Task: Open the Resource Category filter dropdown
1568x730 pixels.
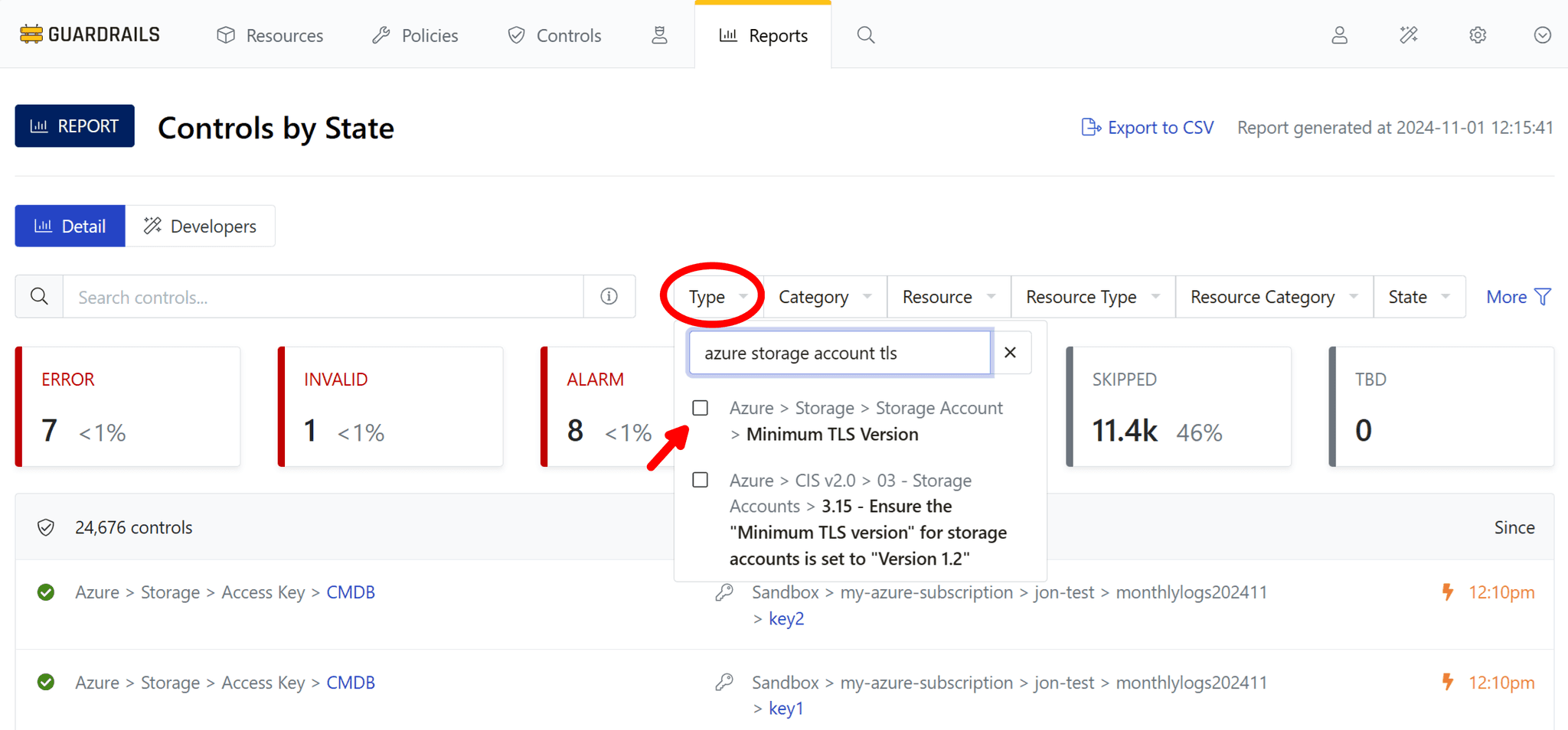Action: [1275, 296]
